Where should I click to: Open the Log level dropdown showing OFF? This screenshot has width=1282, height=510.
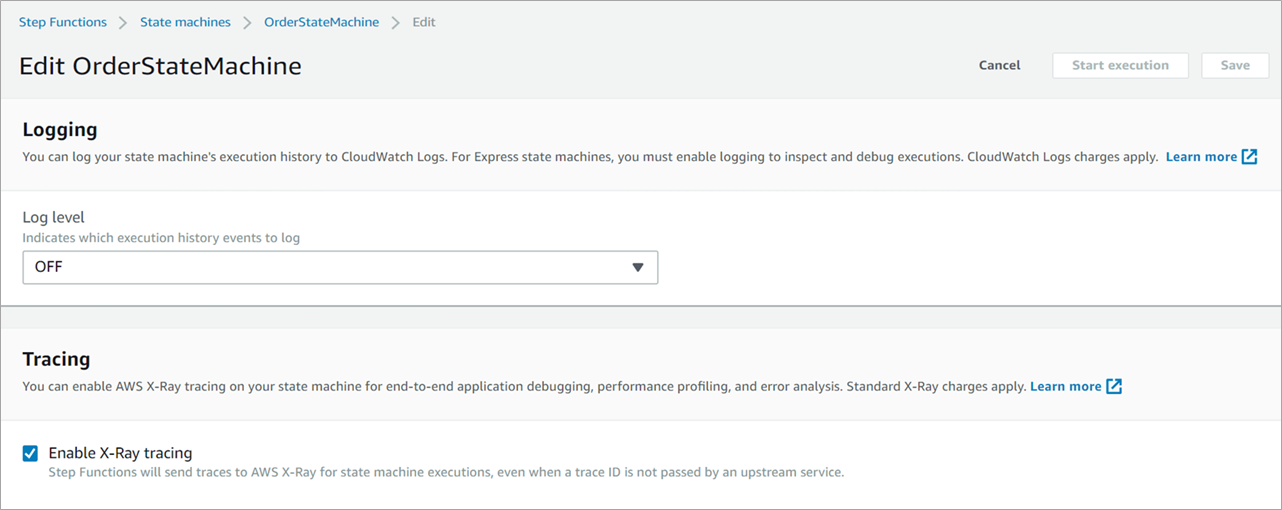pos(340,267)
